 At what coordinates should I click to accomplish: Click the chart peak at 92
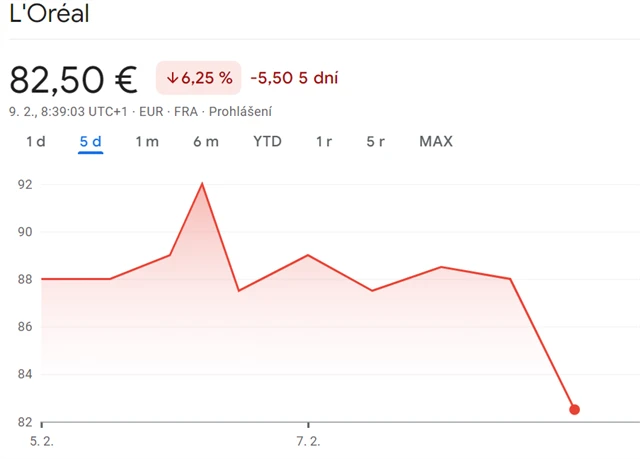click(x=202, y=184)
